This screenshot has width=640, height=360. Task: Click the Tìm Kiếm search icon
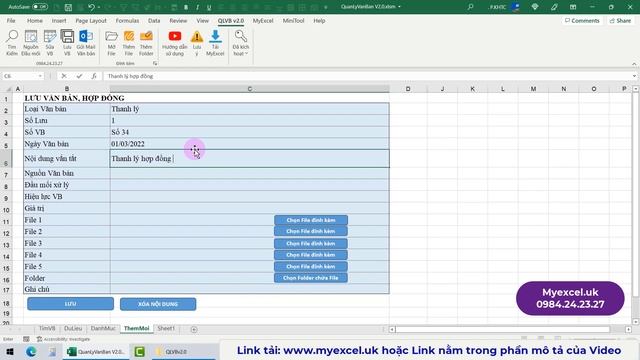click(12, 42)
